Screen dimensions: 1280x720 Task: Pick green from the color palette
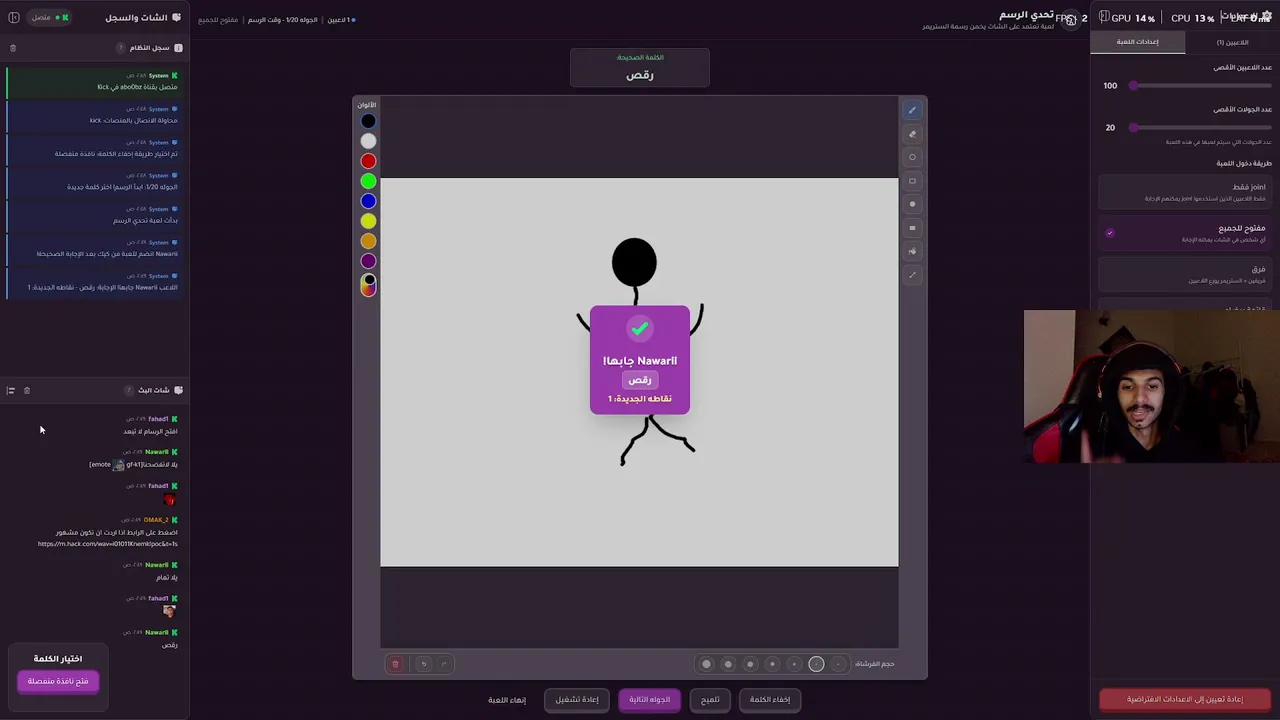pos(369,181)
